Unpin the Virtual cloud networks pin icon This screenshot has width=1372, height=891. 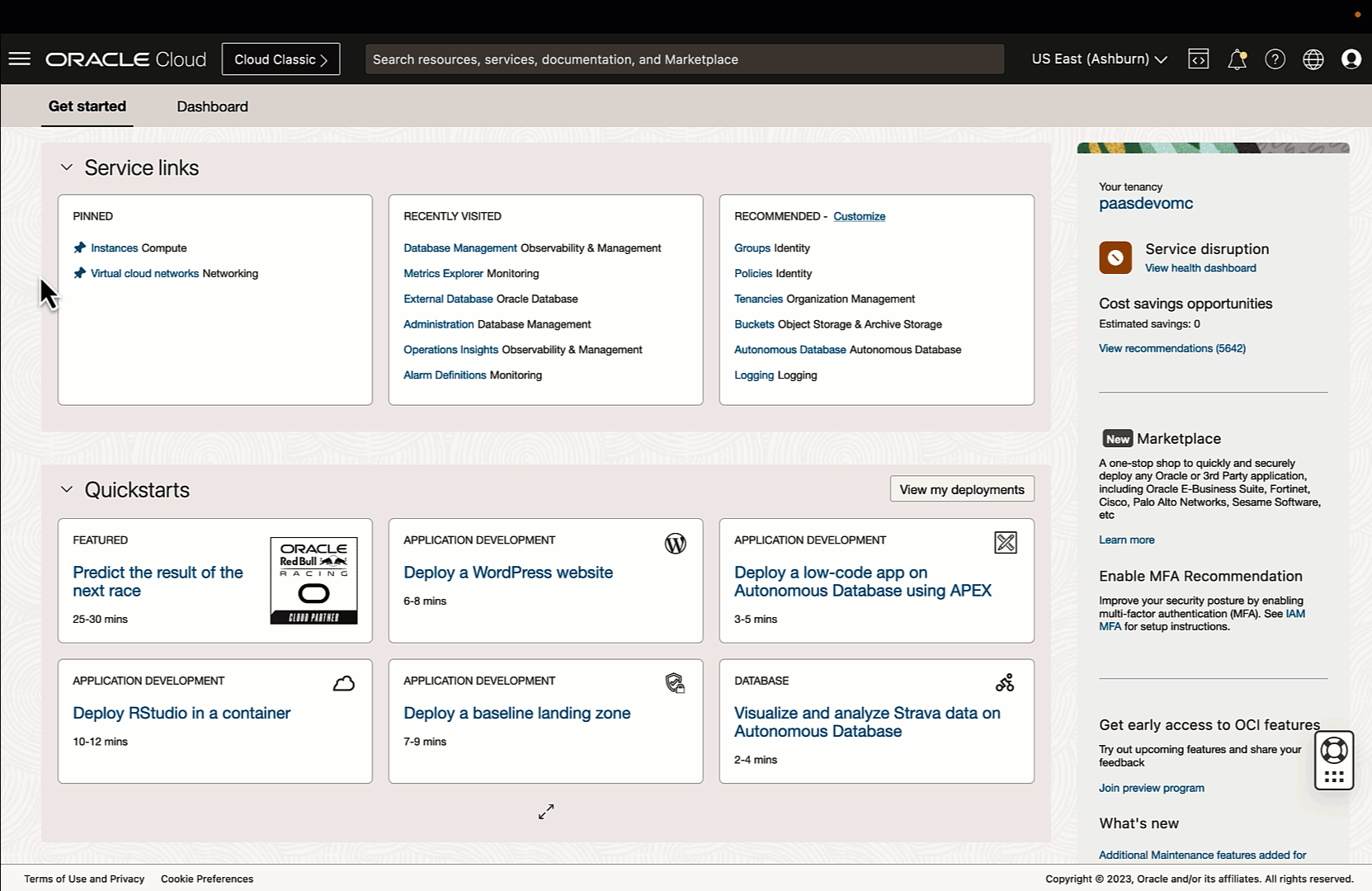[80, 273]
